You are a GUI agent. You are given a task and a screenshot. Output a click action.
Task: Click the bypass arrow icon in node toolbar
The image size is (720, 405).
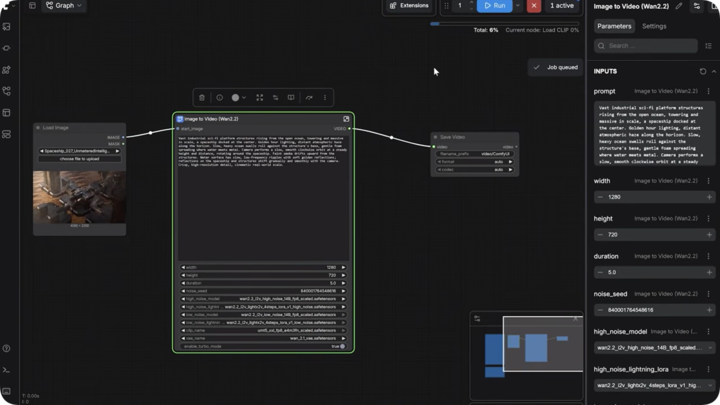[309, 97]
